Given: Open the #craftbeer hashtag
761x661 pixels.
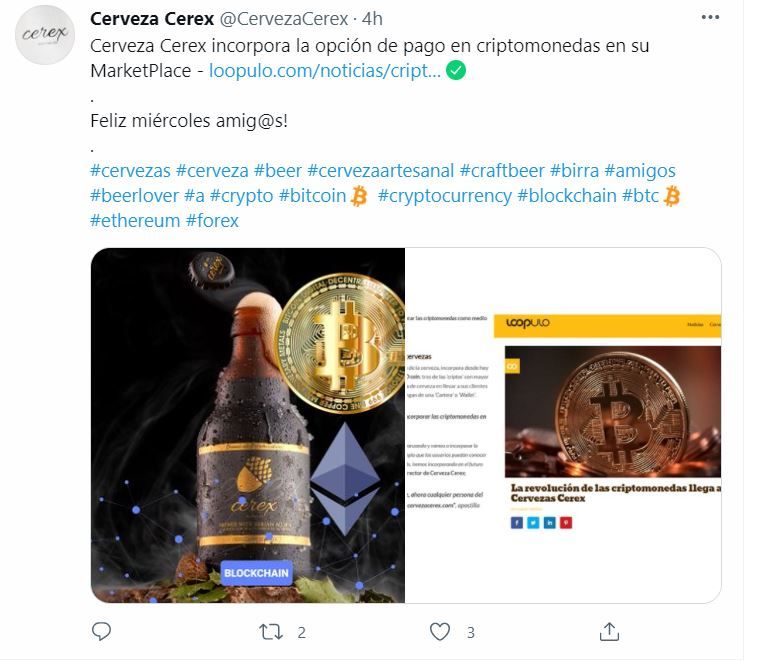Looking at the screenshot, I should (502, 171).
